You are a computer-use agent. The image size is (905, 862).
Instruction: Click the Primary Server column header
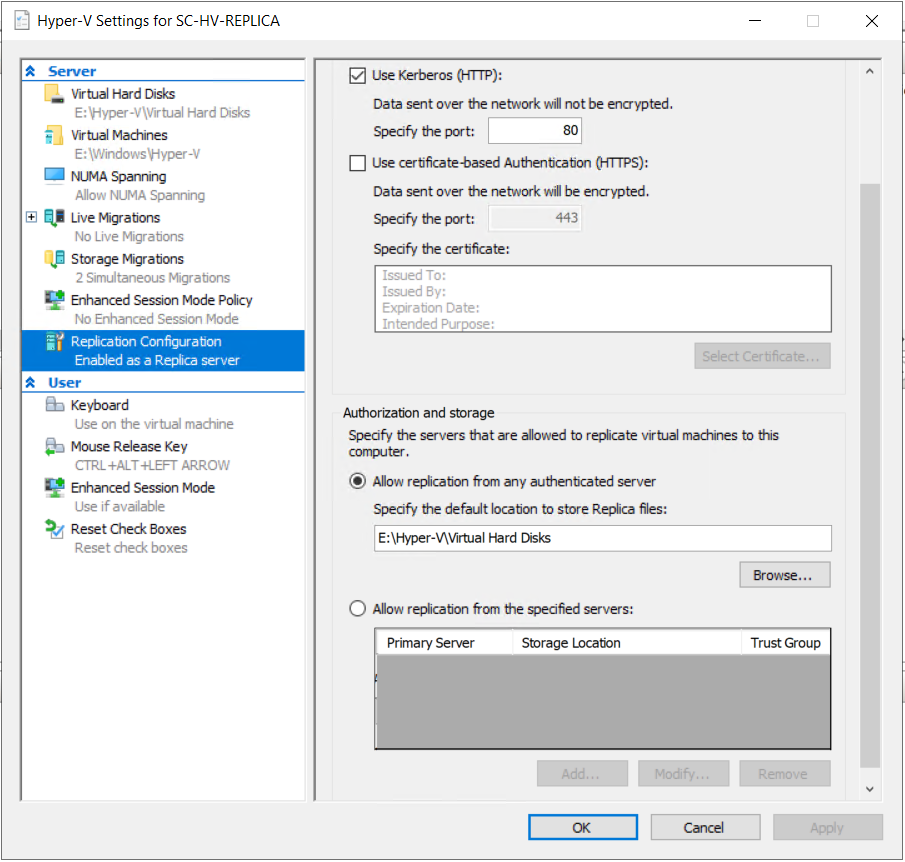pos(444,643)
